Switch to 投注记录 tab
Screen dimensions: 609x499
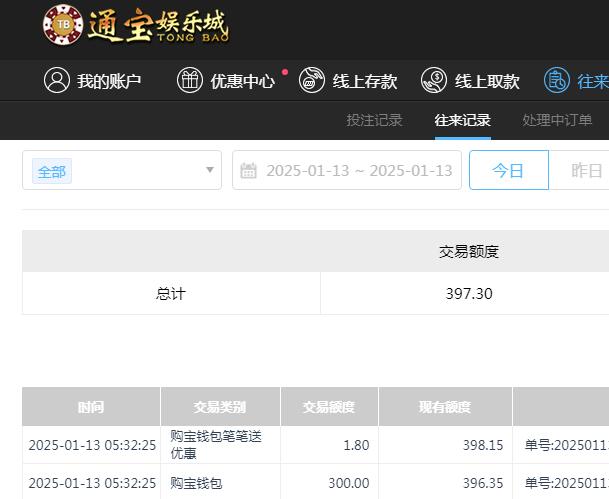click(374, 120)
